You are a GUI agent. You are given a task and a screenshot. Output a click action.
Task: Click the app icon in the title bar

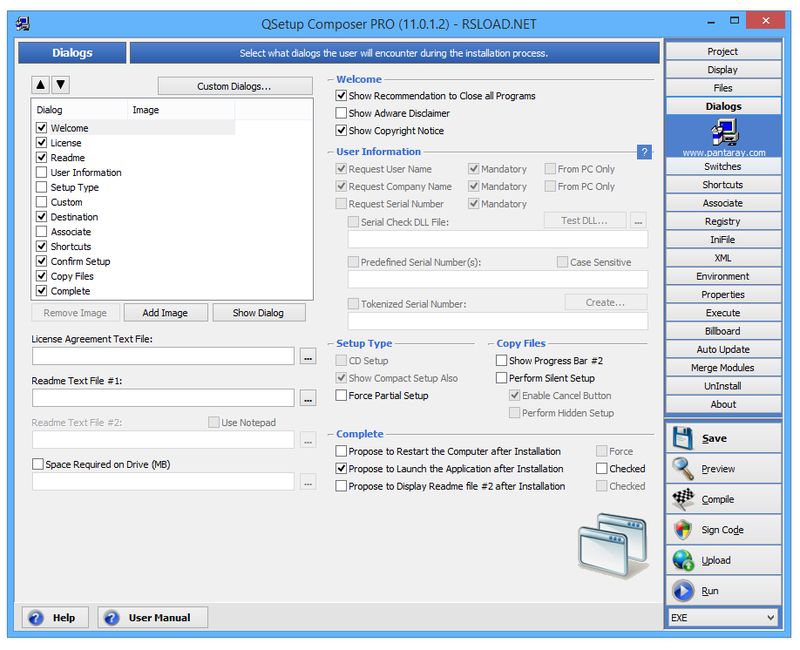point(23,23)
